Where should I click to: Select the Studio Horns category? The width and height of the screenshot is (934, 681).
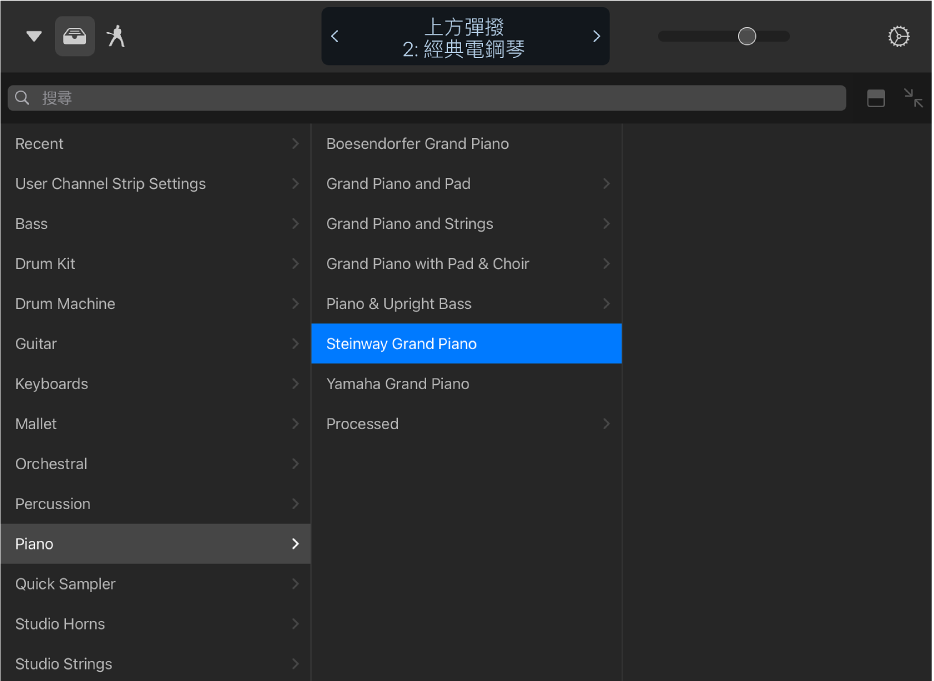[x=156, y=624]
